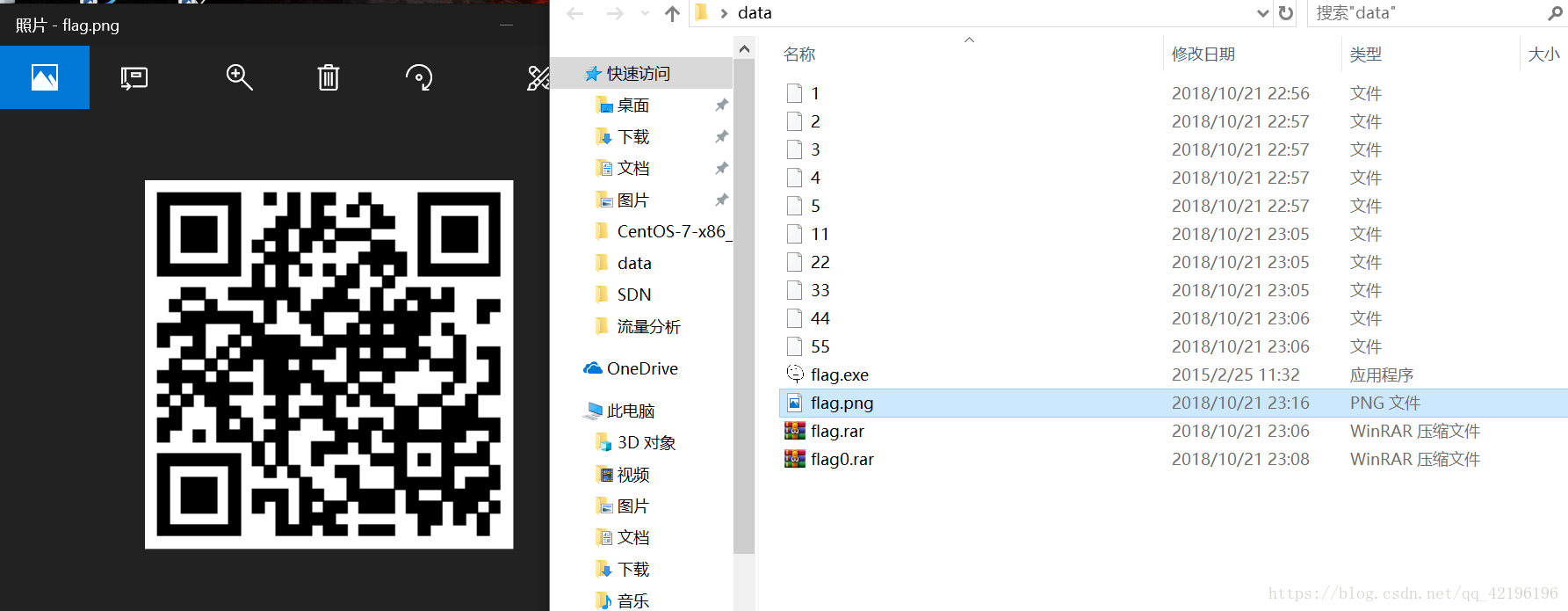This screenshot has width=1568, height=611.
Task: Open SDN folder in sidebar
Action: pyautogui.click(x=634, y=295)
